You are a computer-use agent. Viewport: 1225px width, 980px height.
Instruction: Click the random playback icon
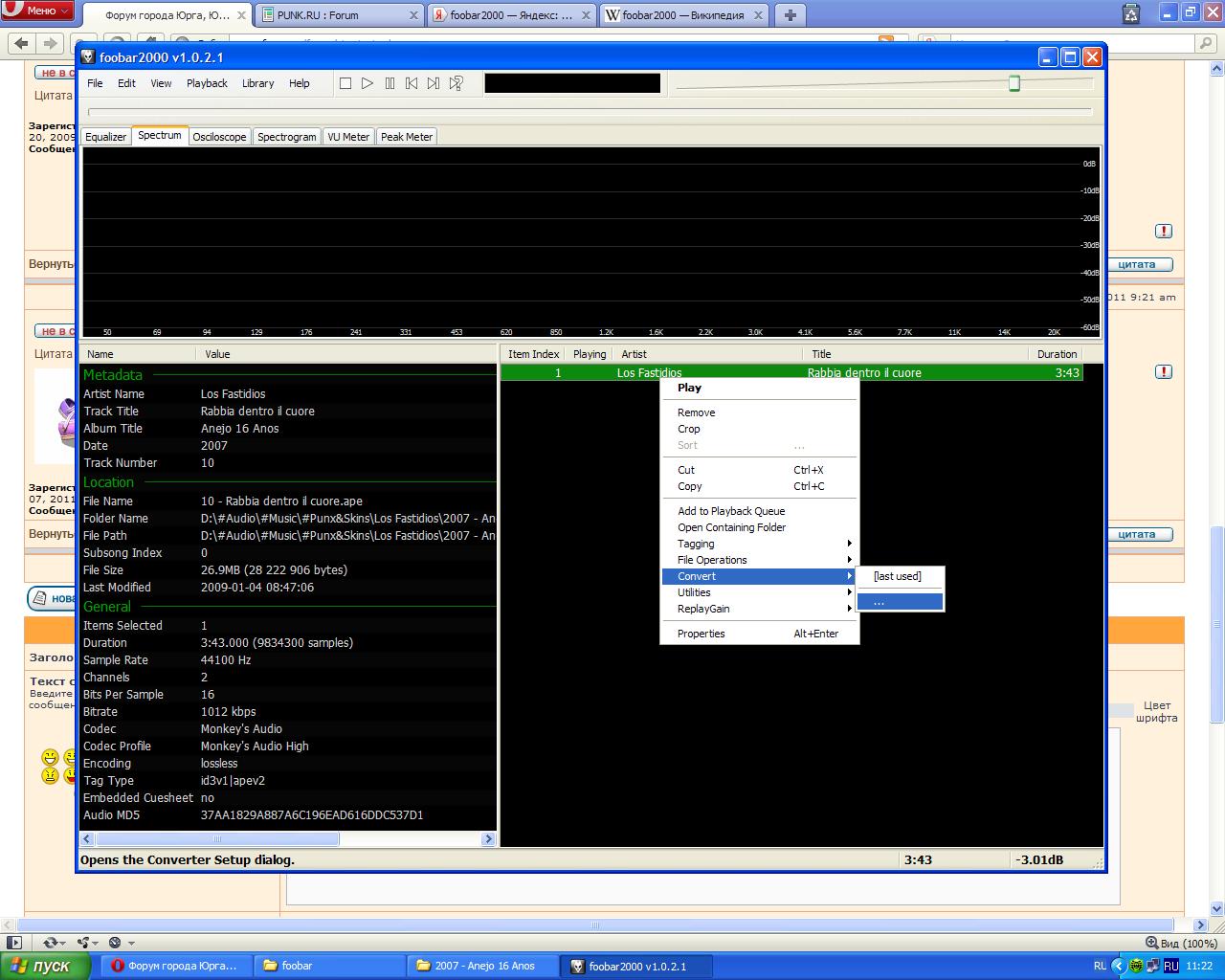457,83
